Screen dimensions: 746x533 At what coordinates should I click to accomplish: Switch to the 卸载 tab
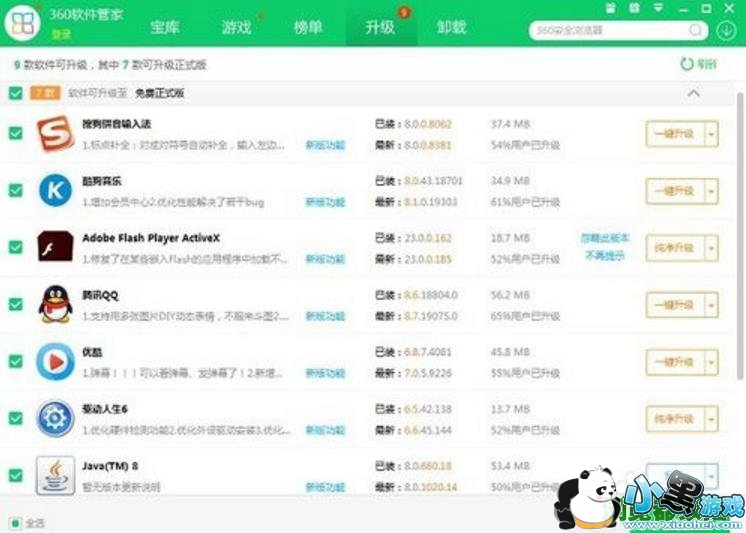click(x=452, y=27)
